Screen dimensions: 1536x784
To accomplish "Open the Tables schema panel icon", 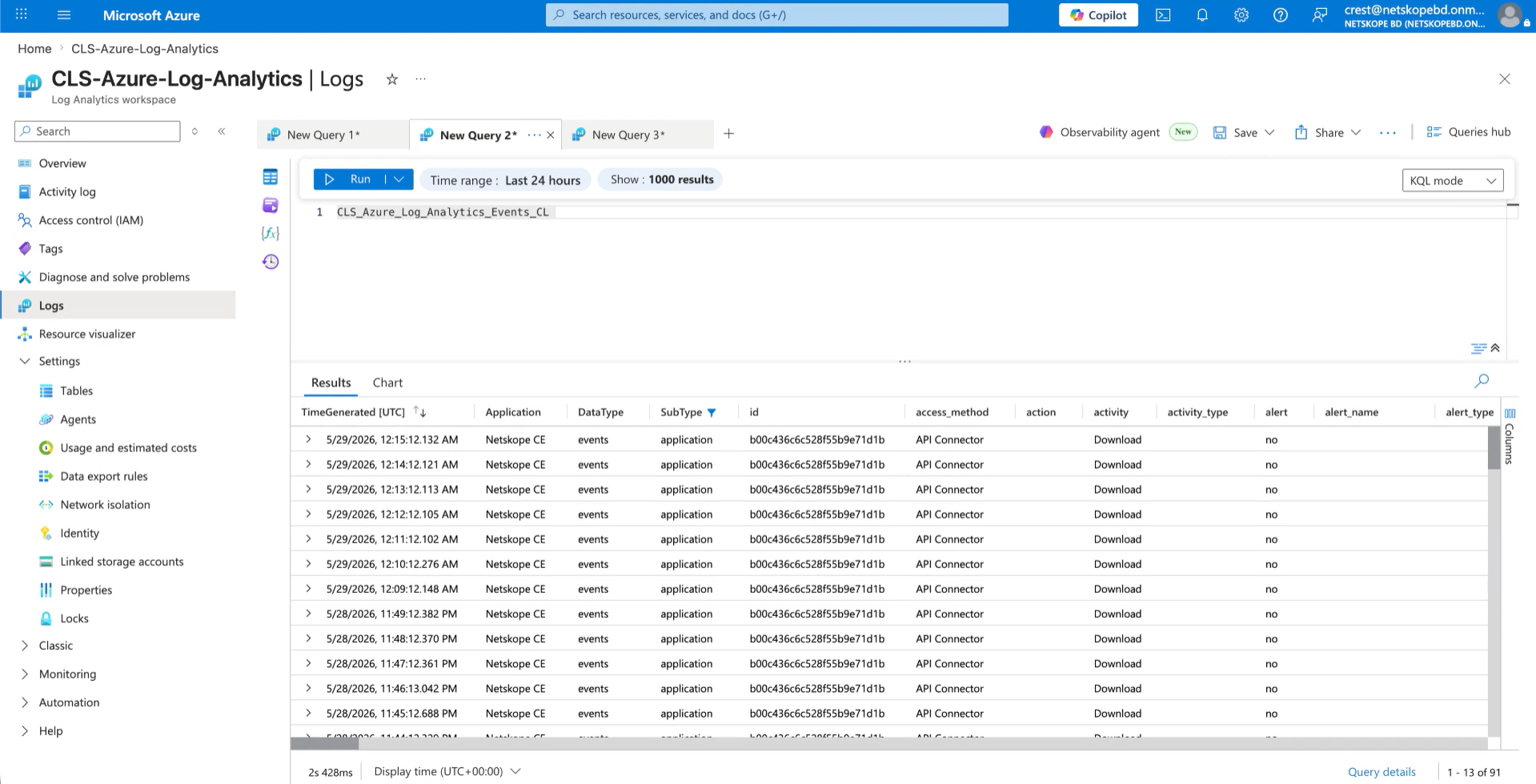I will coord(271,177).
